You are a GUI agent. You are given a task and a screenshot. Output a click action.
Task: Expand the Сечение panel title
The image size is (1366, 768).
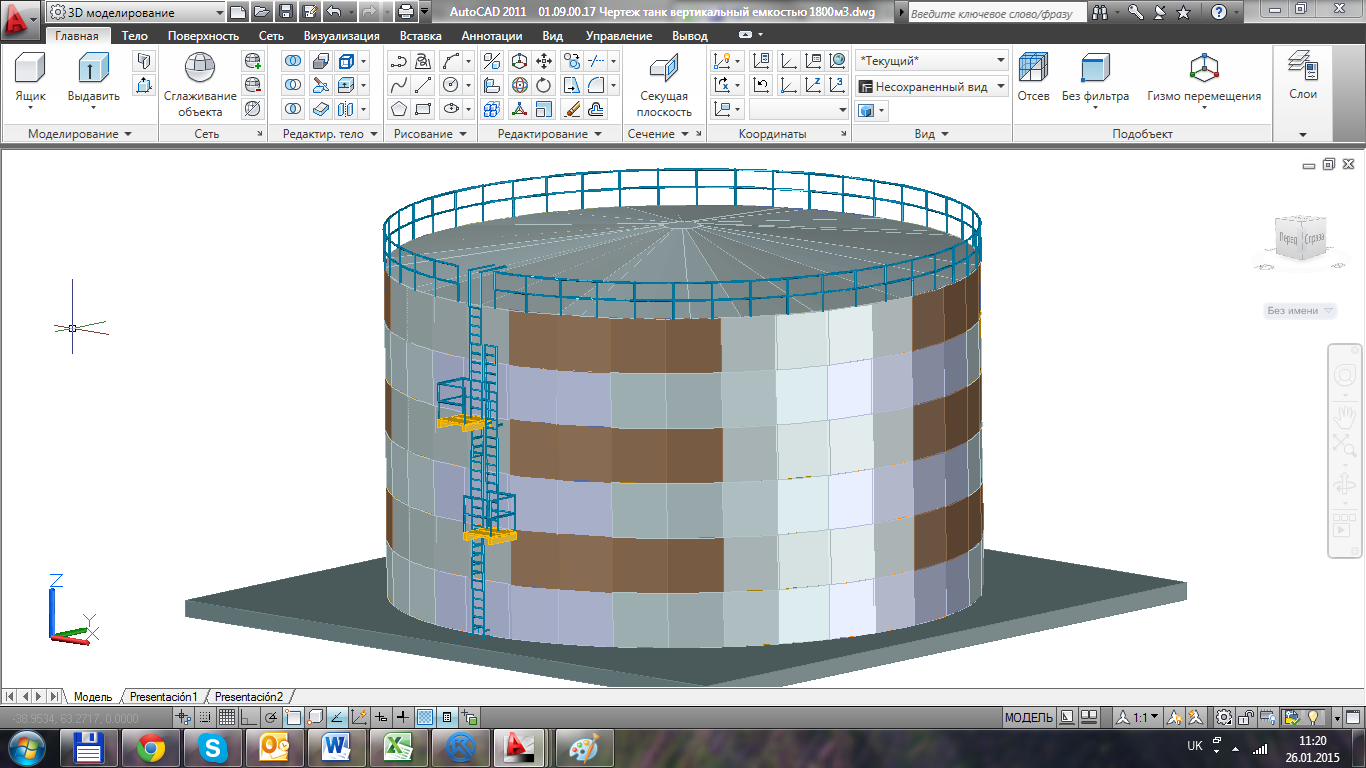pyautogui.click(x=658, y=134)
